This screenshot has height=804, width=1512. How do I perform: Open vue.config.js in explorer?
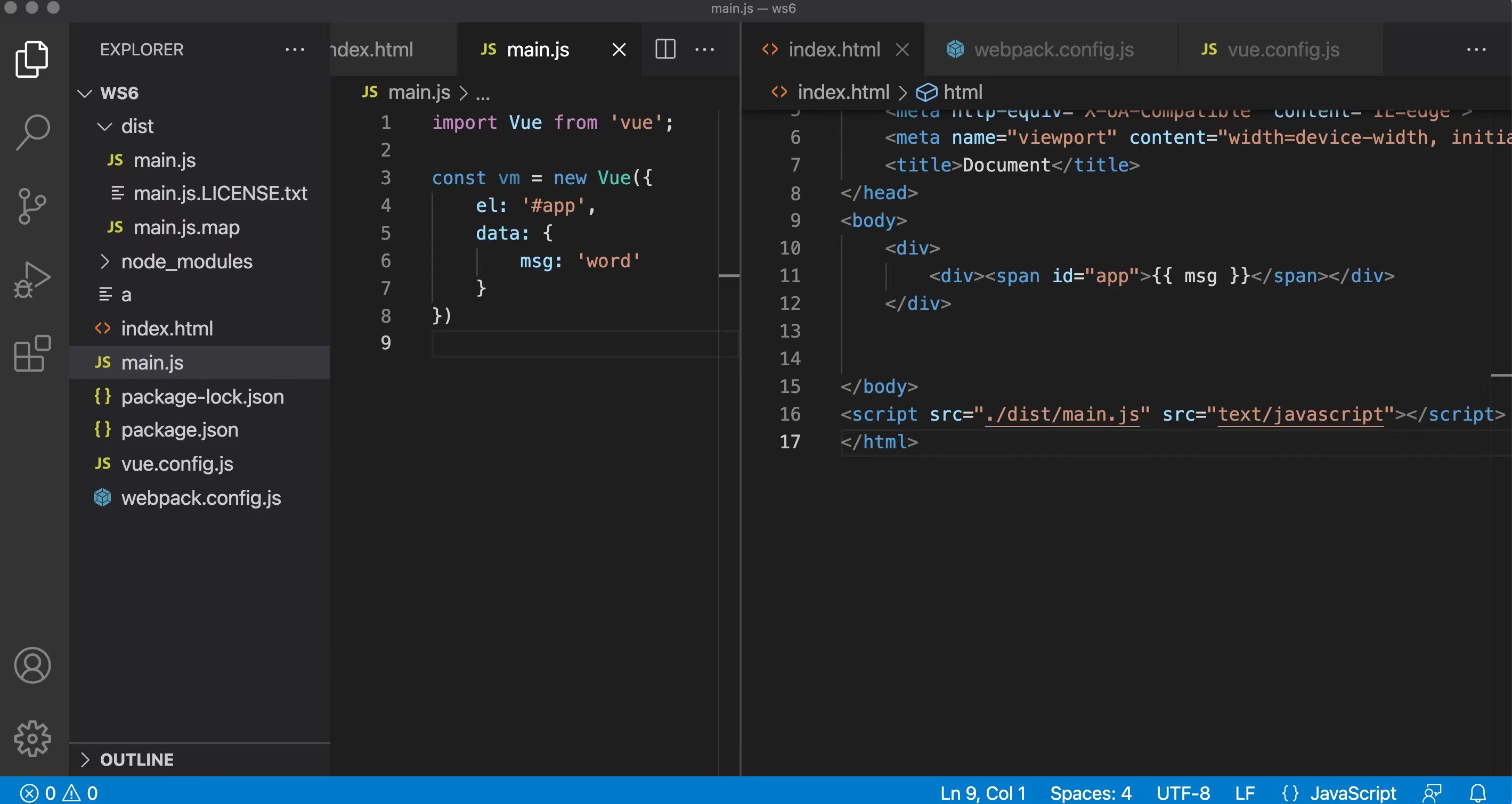(200, 464)
